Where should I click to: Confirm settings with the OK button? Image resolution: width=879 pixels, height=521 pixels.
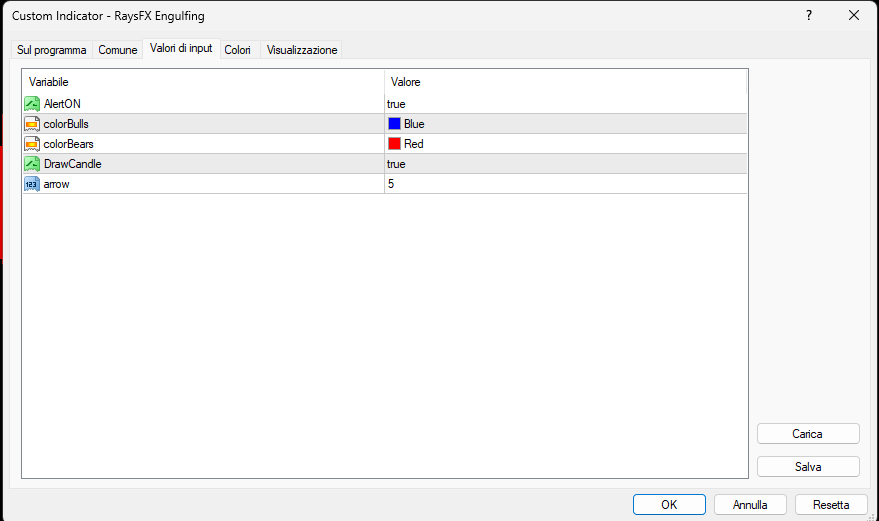tap(669, 505)
